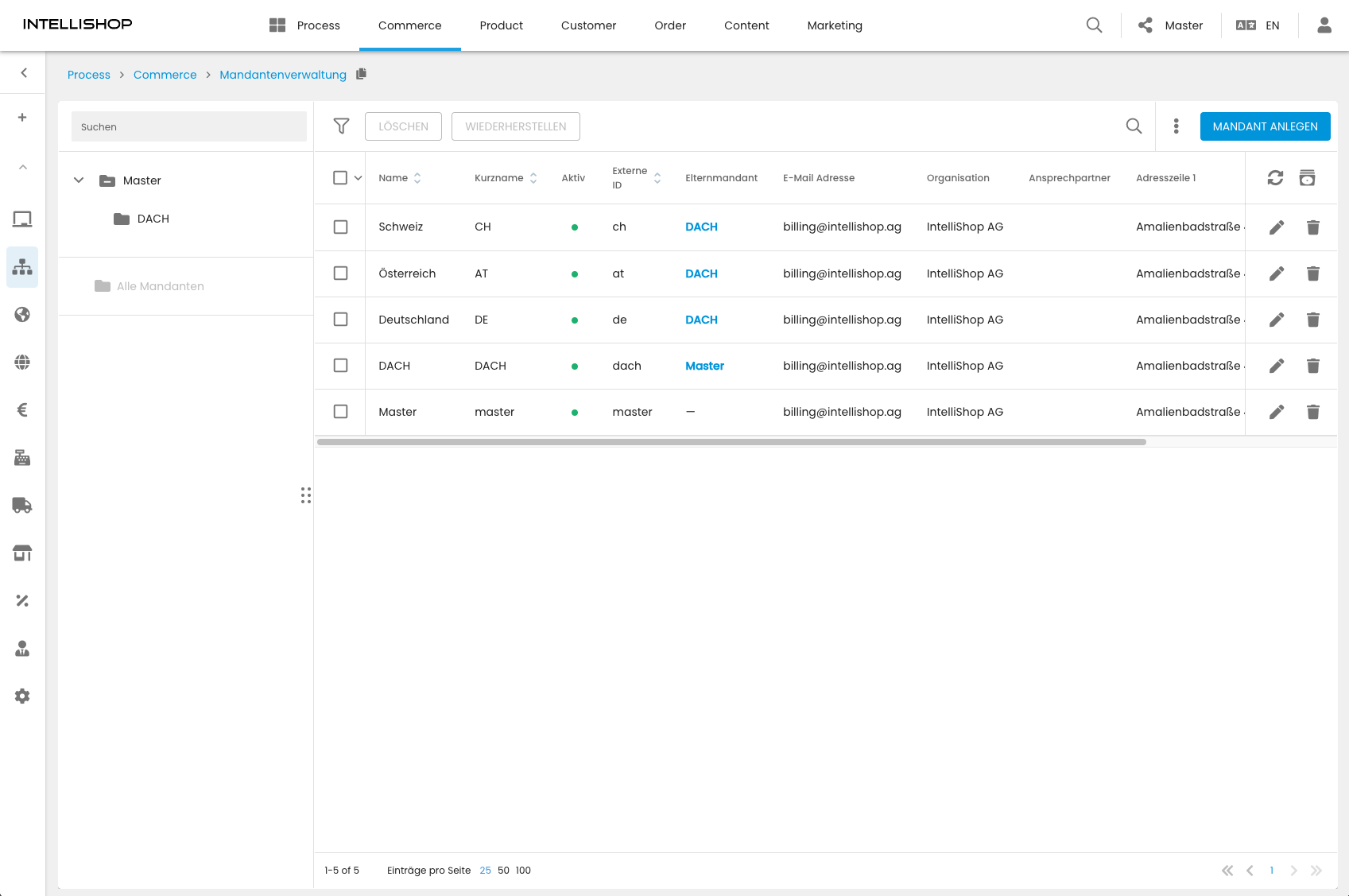Edit the Schweiz row with pencil icon
The width and height of the screenshot is (1349, 896).
point(1277,227)
